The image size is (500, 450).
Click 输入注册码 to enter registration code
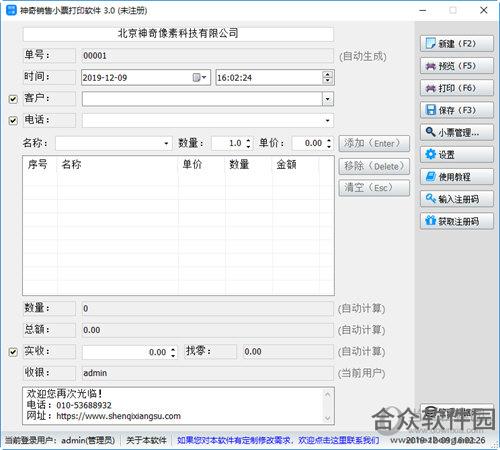point(457,199)
